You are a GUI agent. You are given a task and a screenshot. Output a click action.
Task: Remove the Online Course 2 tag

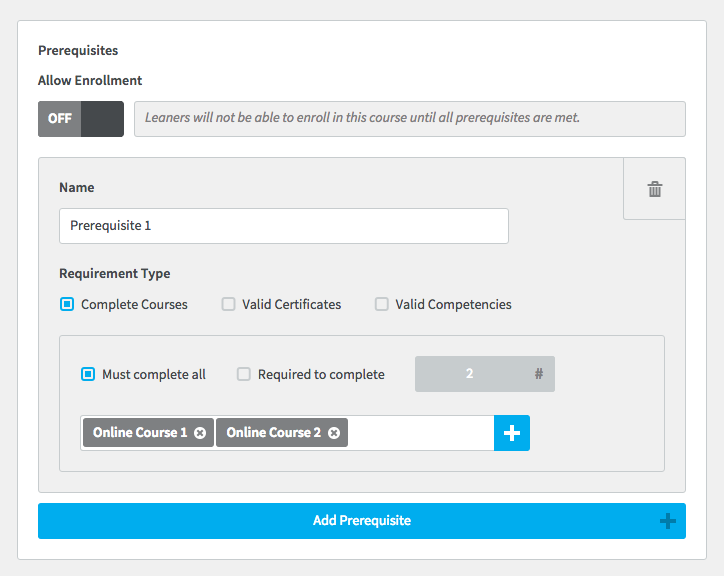coord(334,433)
